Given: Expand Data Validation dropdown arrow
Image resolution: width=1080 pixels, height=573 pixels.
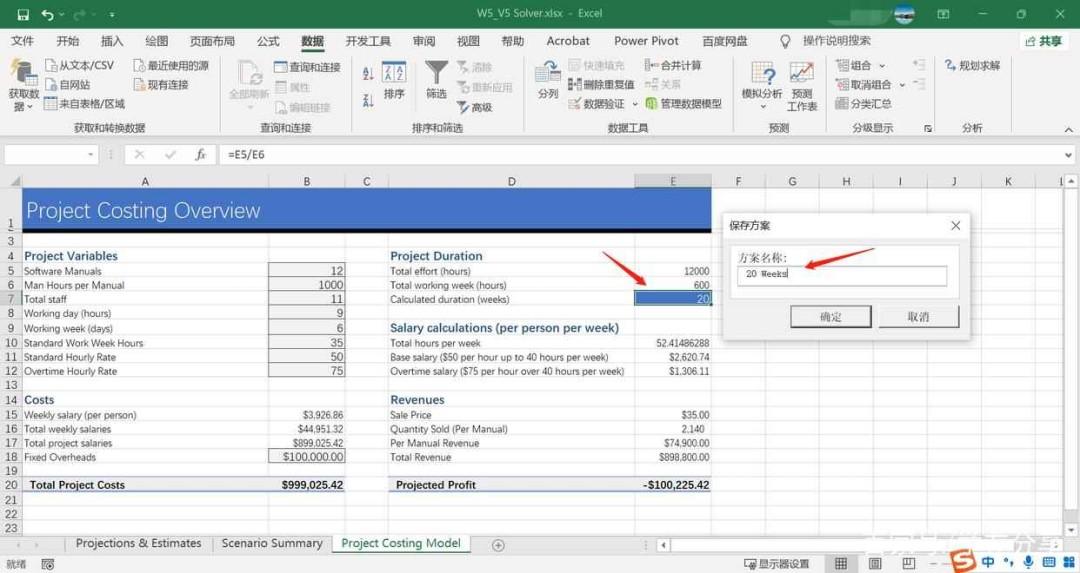Looking at the screenshot, I should pyautogui.click(x=635, y=104).
